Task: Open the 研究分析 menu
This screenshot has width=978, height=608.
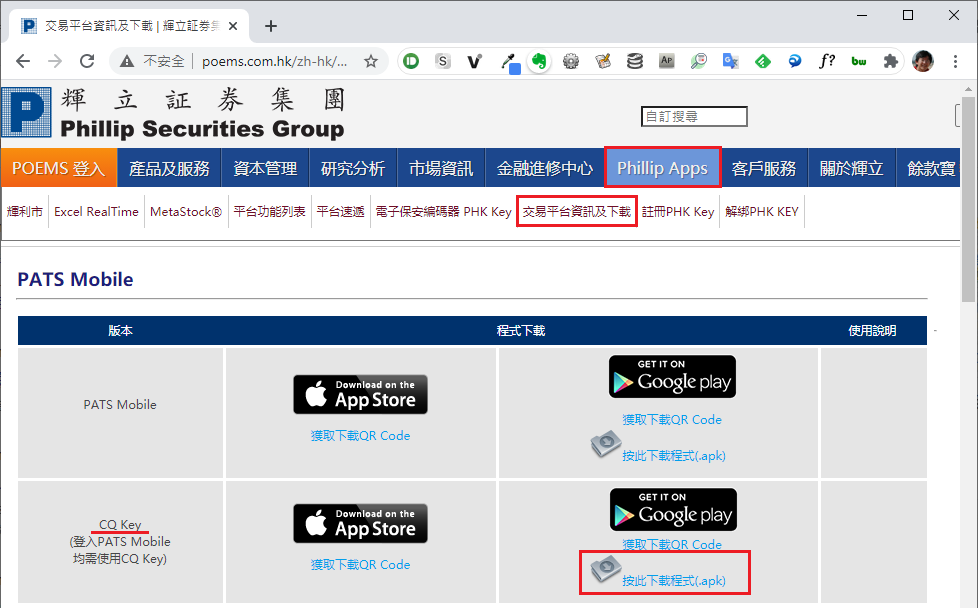Action: (353, 168)
